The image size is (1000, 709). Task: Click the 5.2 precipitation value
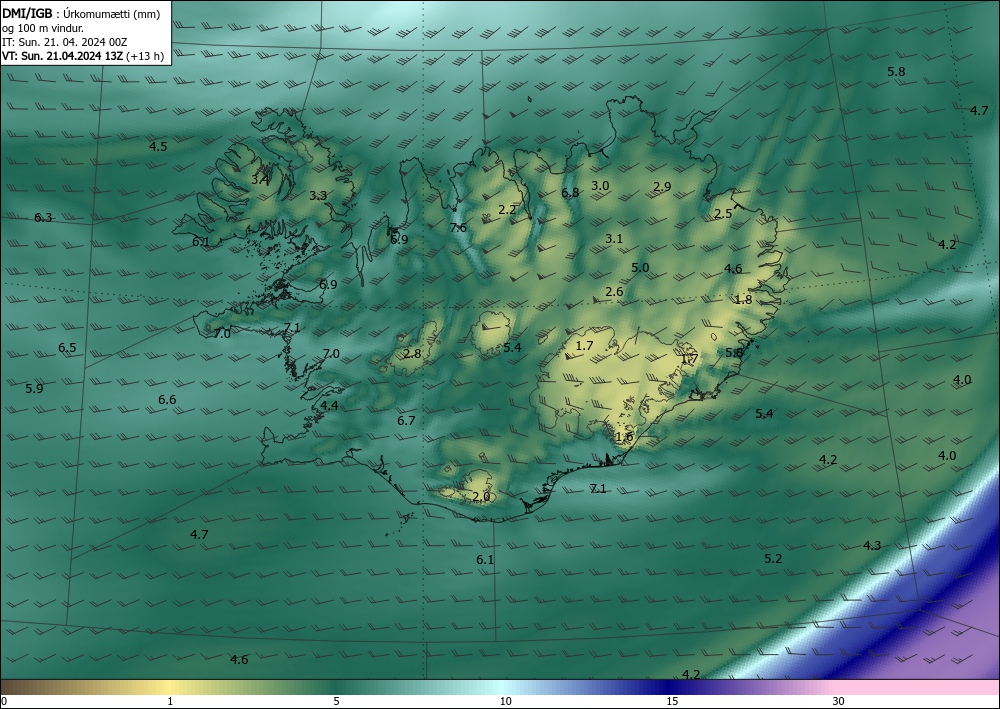(x=773, y=559)
